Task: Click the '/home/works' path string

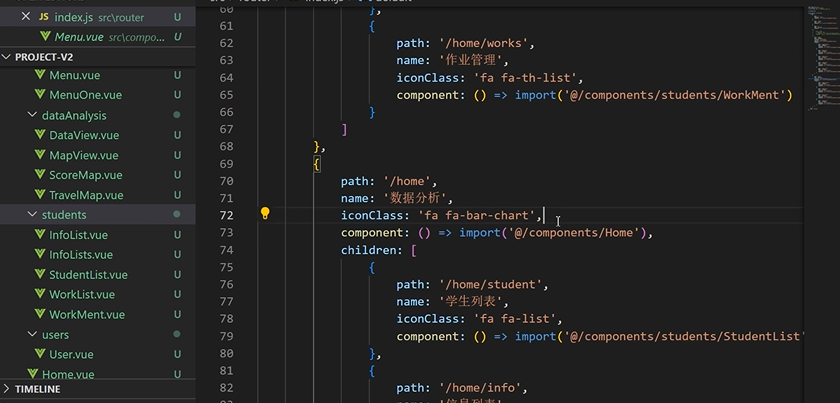Action: pyautogui.click(x=484, y=43)
